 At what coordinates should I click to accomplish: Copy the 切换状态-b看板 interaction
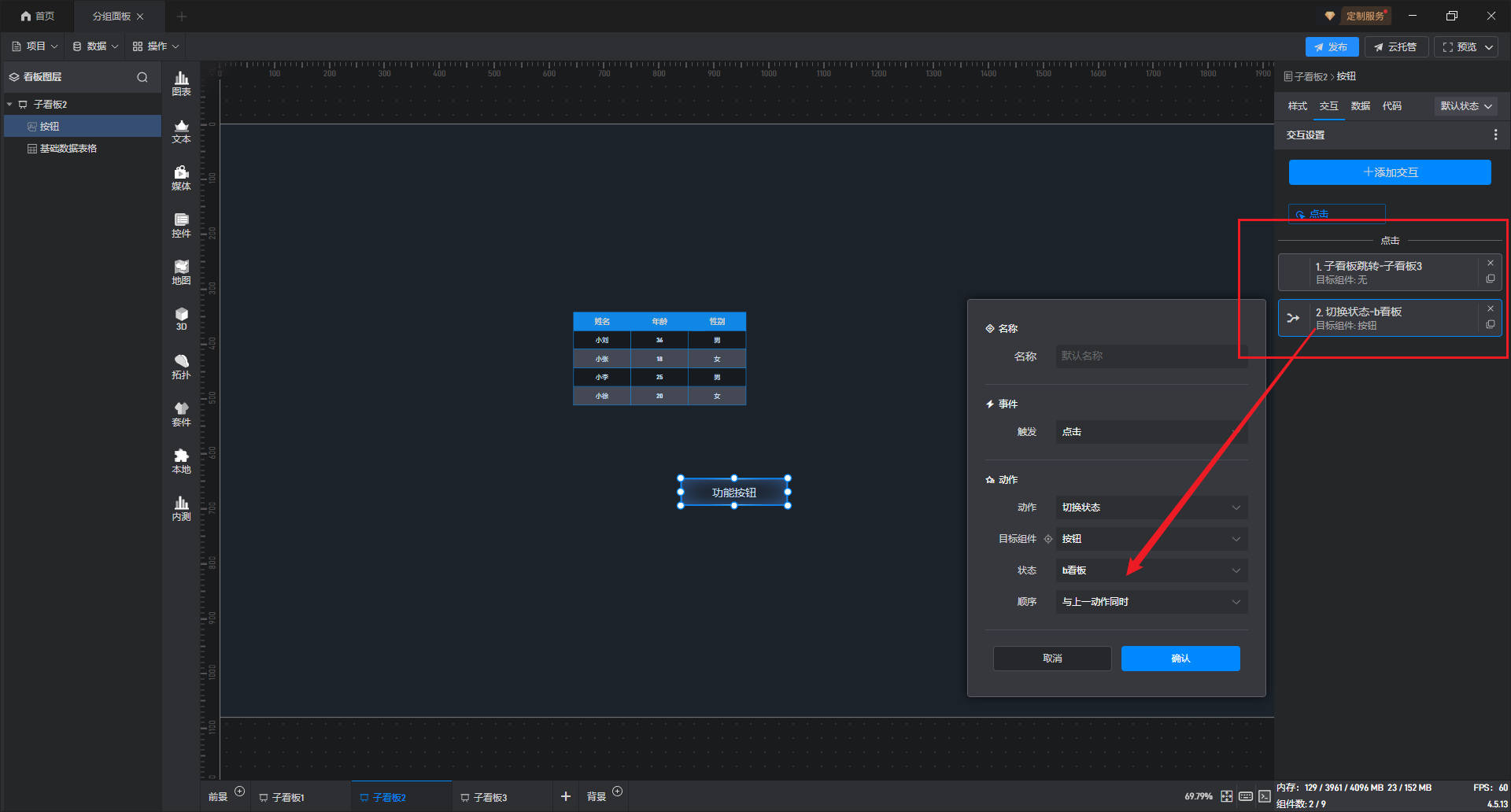(1490, 324)
